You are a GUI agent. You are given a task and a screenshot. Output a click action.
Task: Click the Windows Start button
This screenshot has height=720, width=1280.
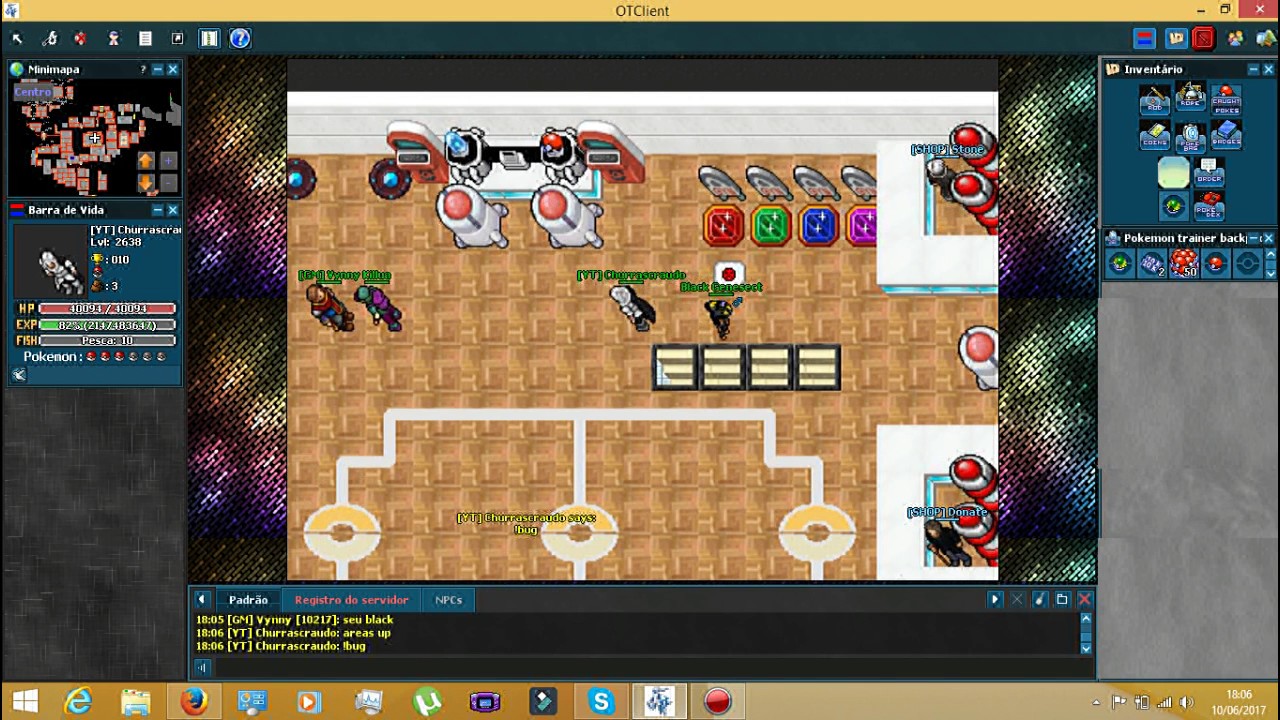[x=25, y=702]
